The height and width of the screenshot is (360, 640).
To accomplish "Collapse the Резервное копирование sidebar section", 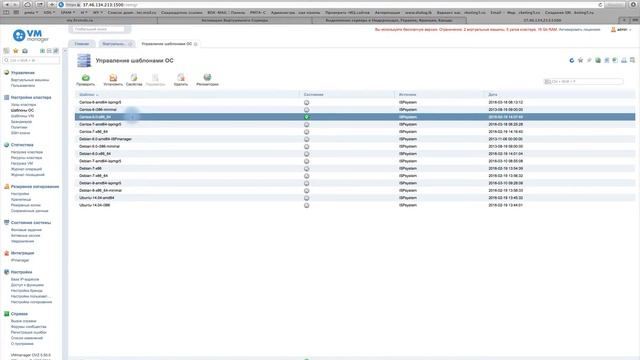I will coord(35,187).
